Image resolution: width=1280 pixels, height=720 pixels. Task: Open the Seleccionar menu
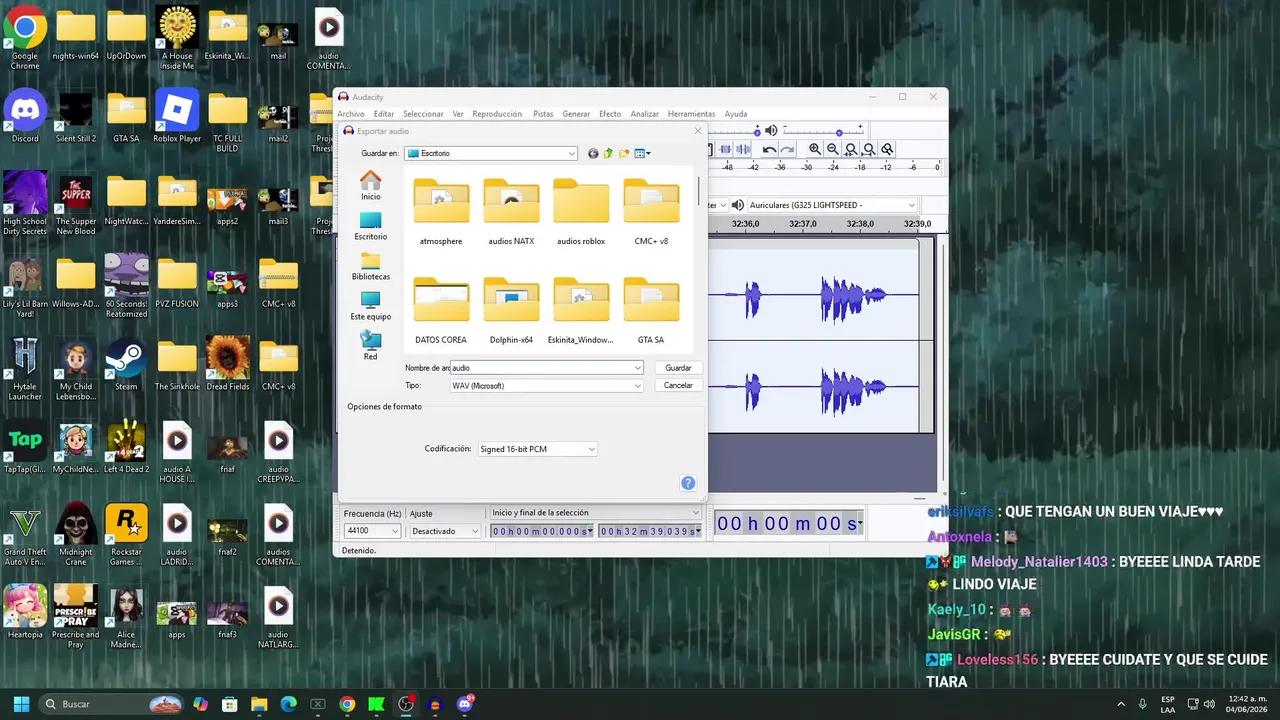tap(423, 114)
